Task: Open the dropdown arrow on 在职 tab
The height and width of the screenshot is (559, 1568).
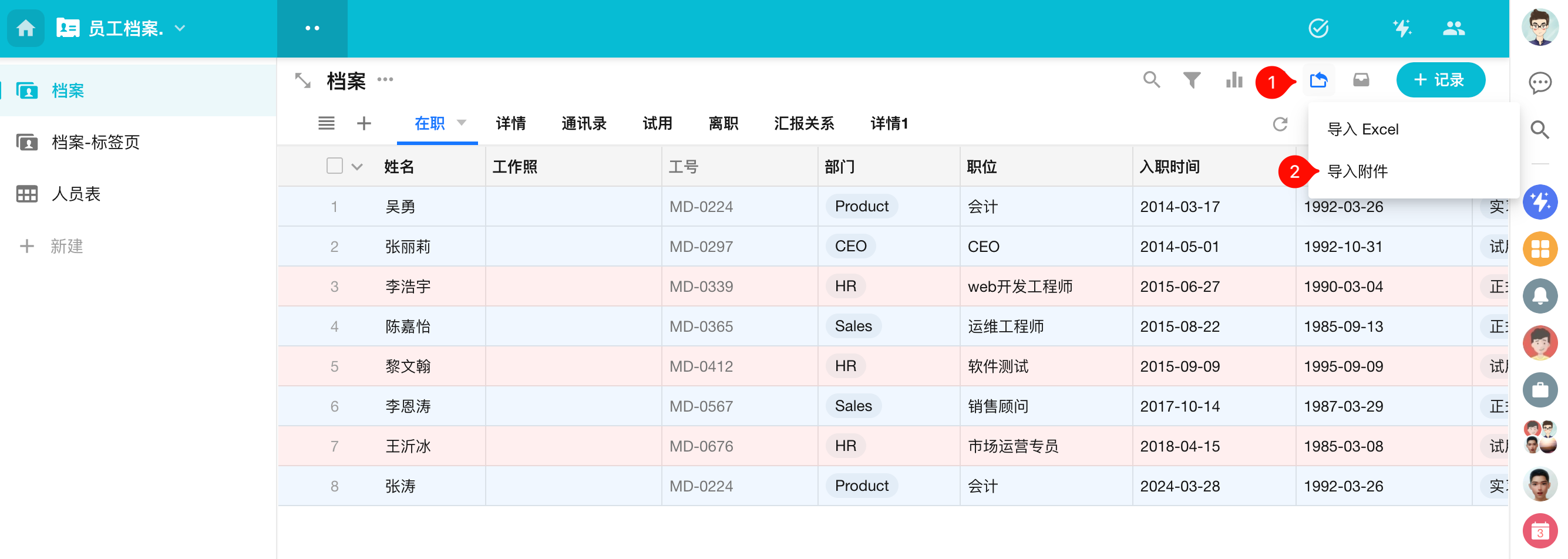Action: pos(462,123)
